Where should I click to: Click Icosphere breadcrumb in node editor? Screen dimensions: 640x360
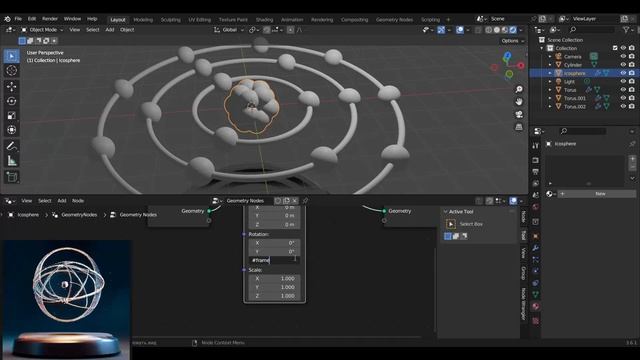coord(28,215)
